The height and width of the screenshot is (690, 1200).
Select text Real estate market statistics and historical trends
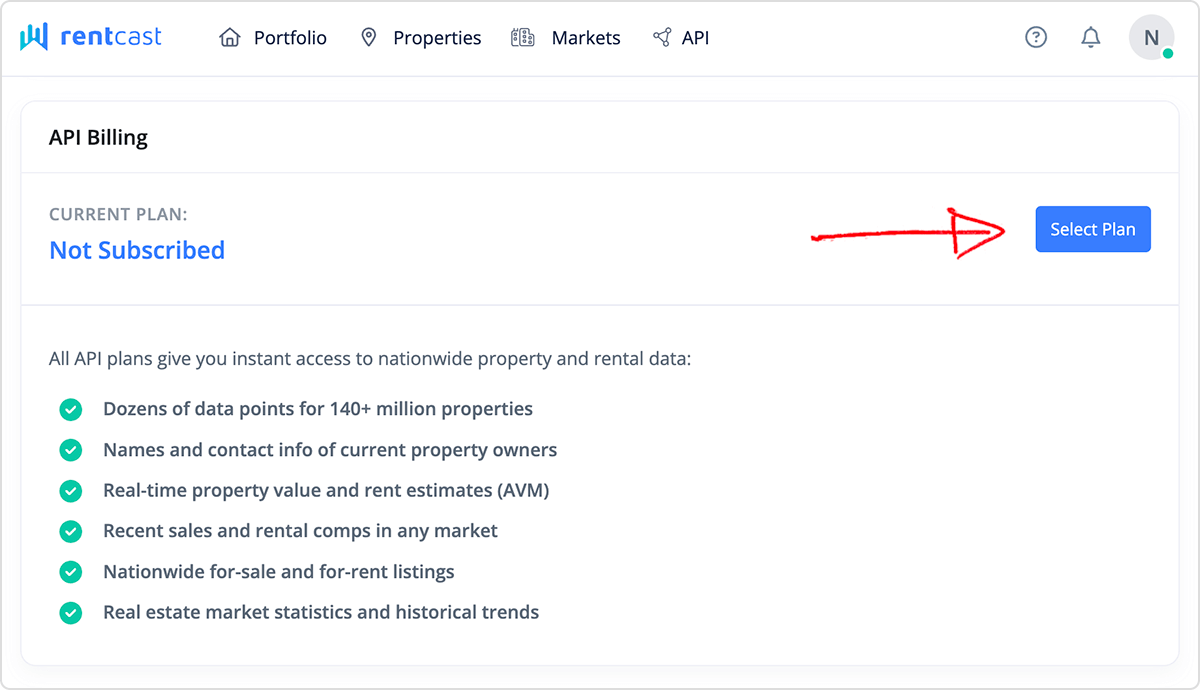click(x=321, y=613)
